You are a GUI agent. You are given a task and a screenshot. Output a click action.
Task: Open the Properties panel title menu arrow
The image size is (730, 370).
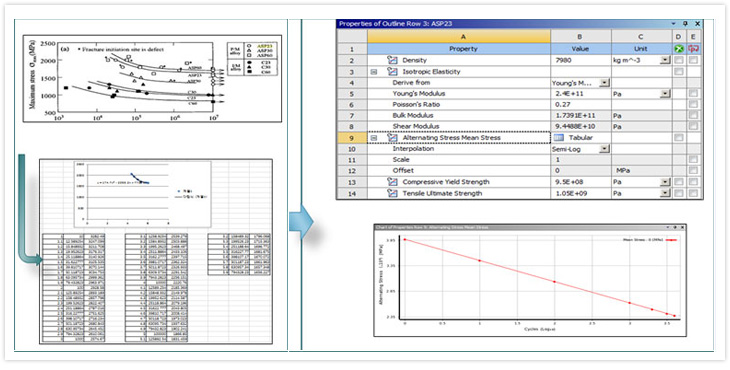click(x=673, y=23)
